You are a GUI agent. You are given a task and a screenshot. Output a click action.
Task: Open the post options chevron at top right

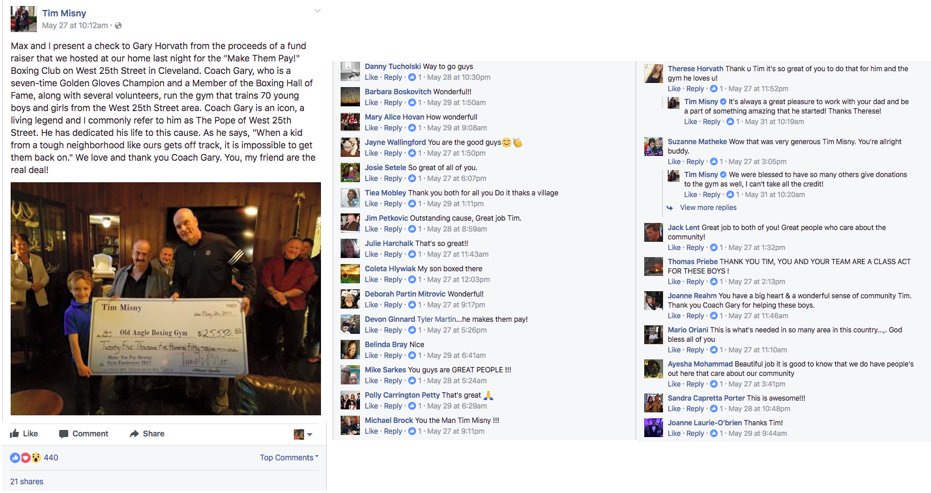tap(317, 11)
